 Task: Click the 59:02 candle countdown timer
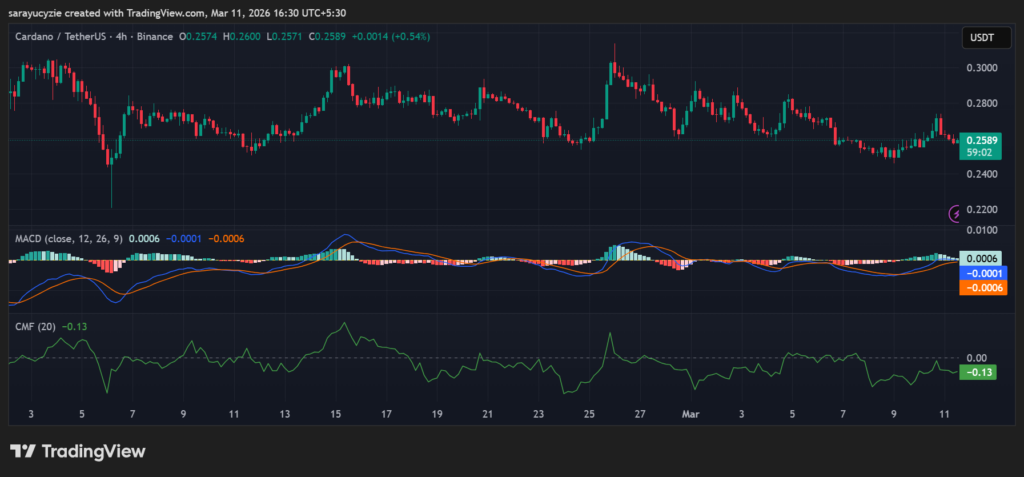point(977,152)
